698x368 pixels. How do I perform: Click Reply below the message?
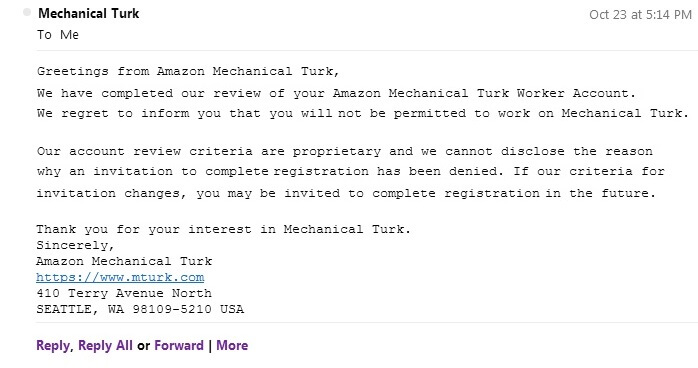[x=53, y=345]
